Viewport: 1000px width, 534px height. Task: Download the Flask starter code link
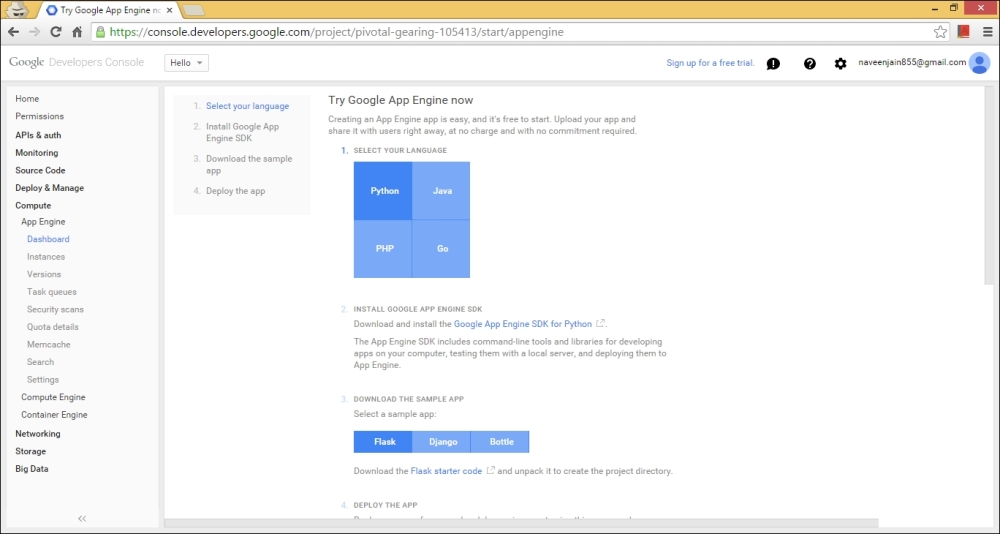[x=446, y=471]
